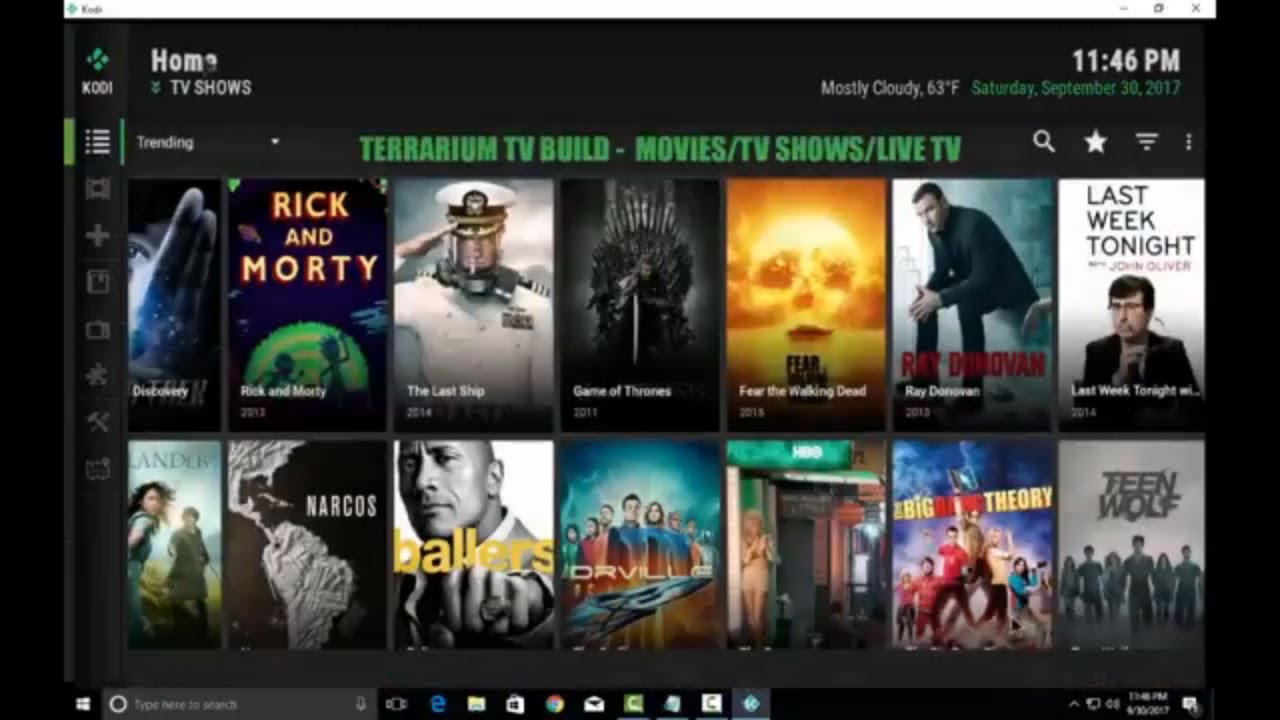Click the Cortana microphone icon
1280x720 pixels.
[361, 704]
